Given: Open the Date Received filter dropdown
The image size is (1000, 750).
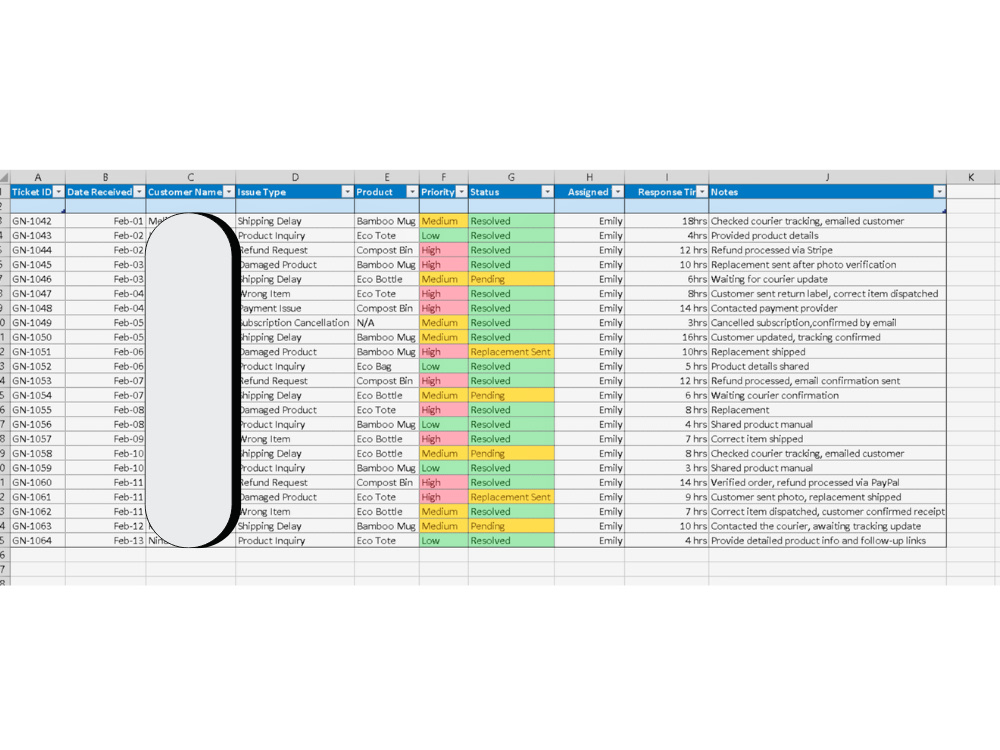Looking at the screenshot, I should [139, 192].
